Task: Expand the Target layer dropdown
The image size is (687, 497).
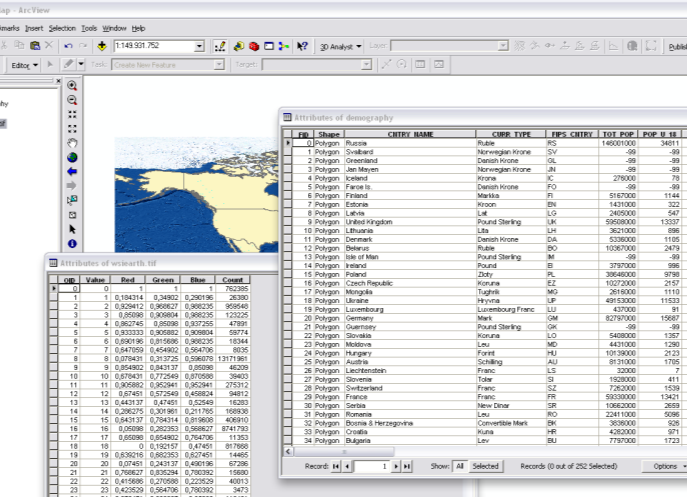Action: 366,65
